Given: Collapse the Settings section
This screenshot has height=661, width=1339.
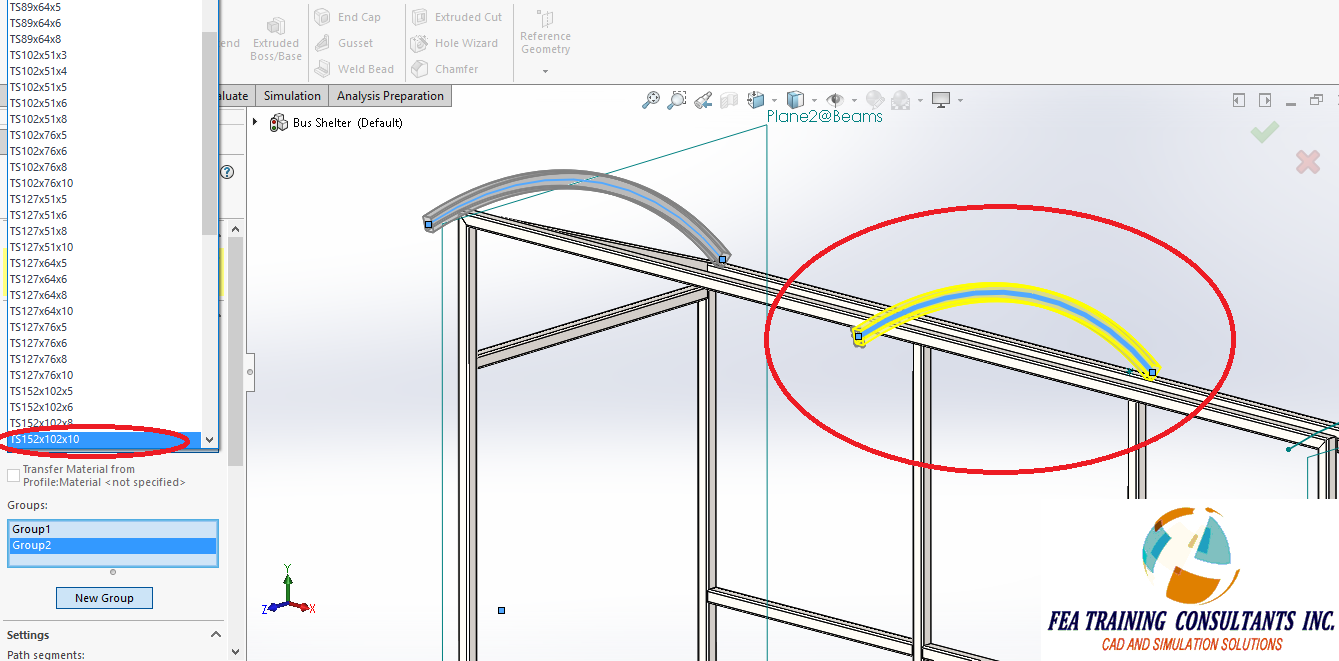Looking at the screenshot, I should pyautogui.click(x=216, y=634).
